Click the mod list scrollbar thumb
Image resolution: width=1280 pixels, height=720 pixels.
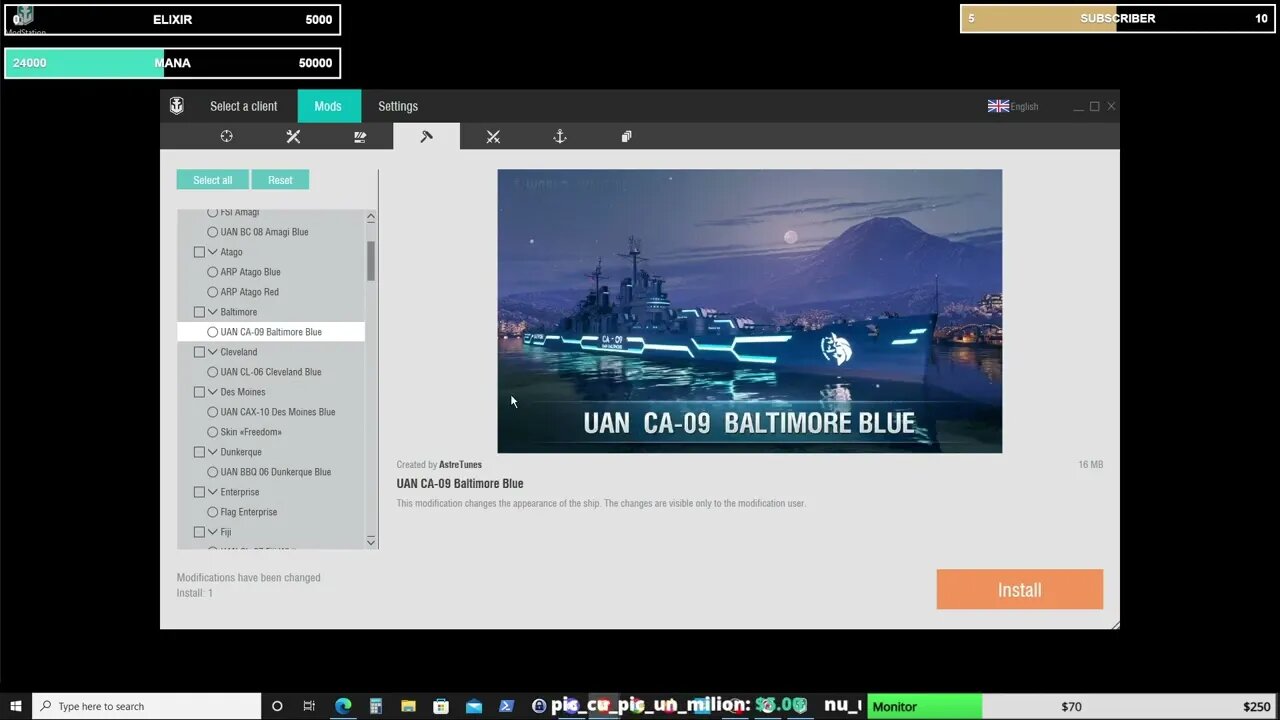371,261
